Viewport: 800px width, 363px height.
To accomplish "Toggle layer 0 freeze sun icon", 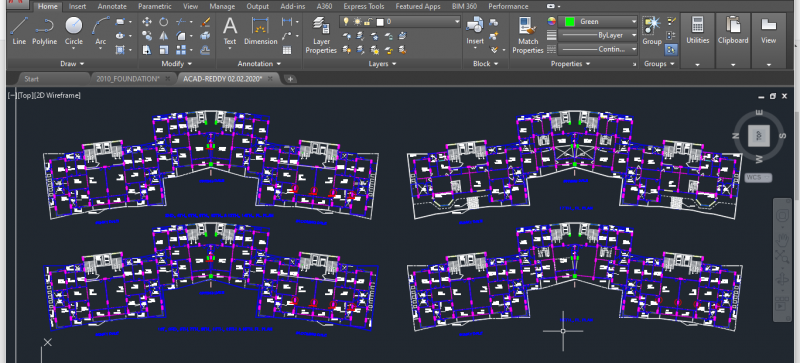I will [x=357, y=21].
